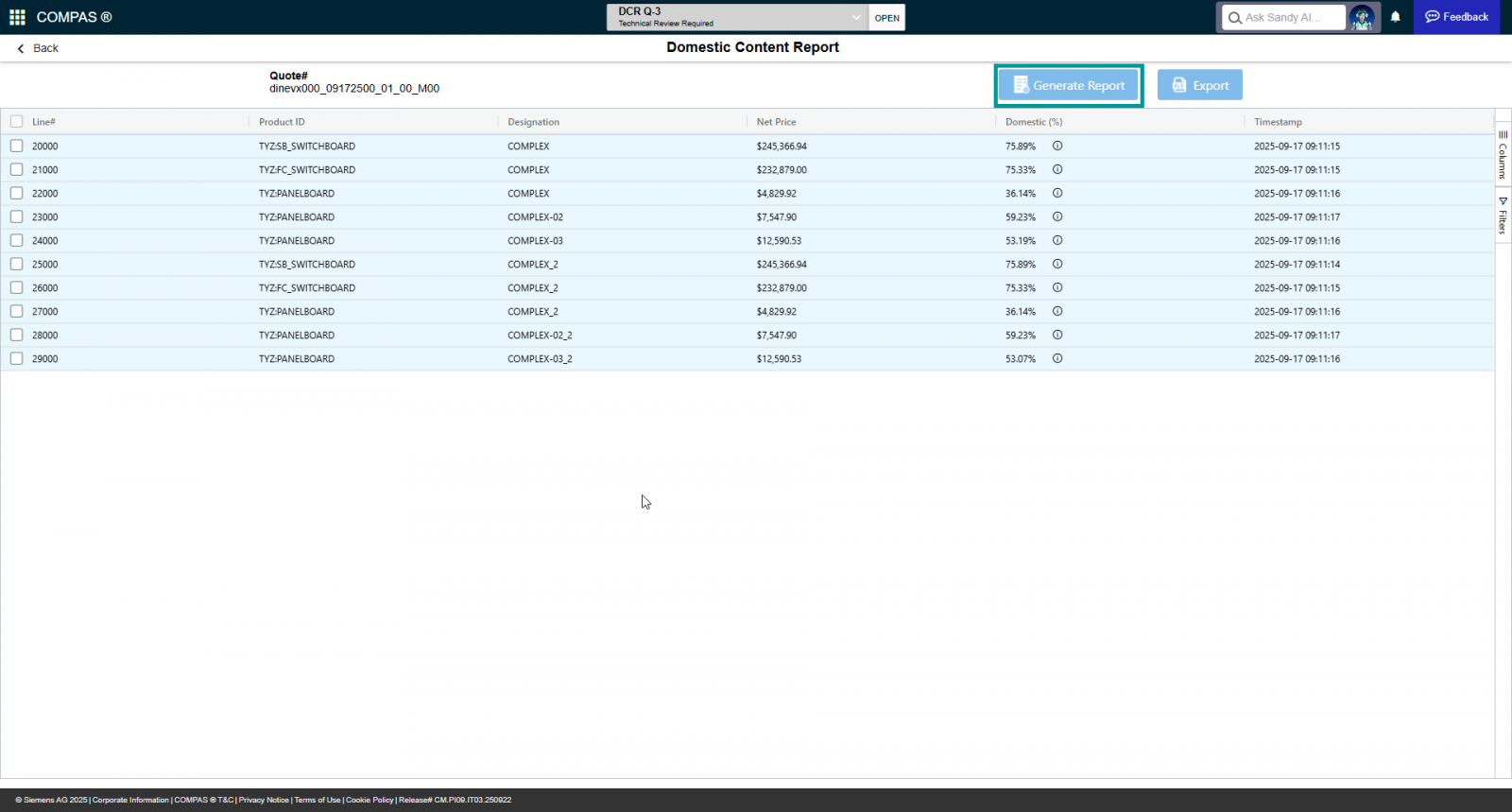Click domestic value 53.07%
Viewport: 1512px width, 812px height.
click(1021, 359)
